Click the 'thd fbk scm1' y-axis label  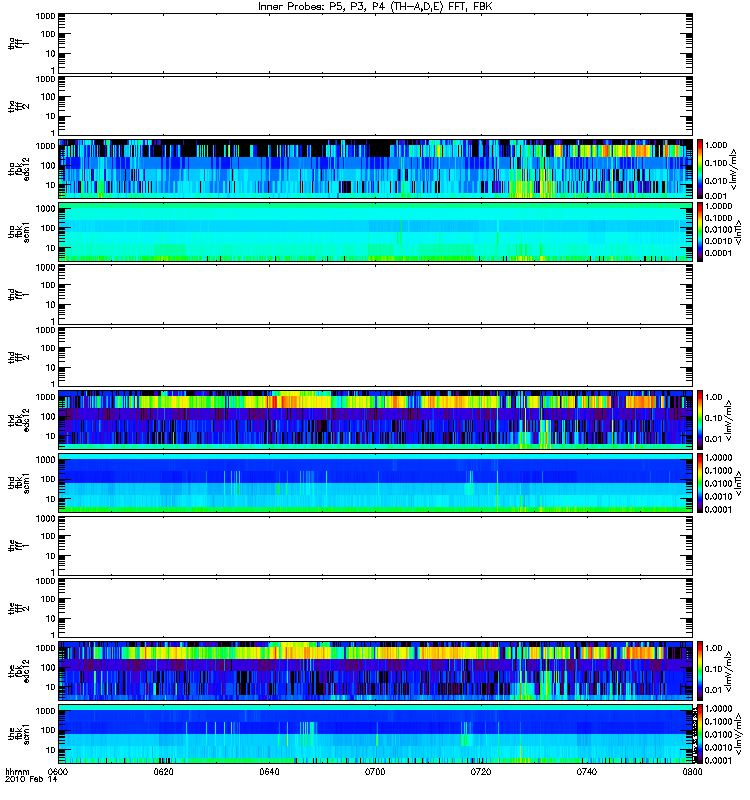(x=19, y=483)
